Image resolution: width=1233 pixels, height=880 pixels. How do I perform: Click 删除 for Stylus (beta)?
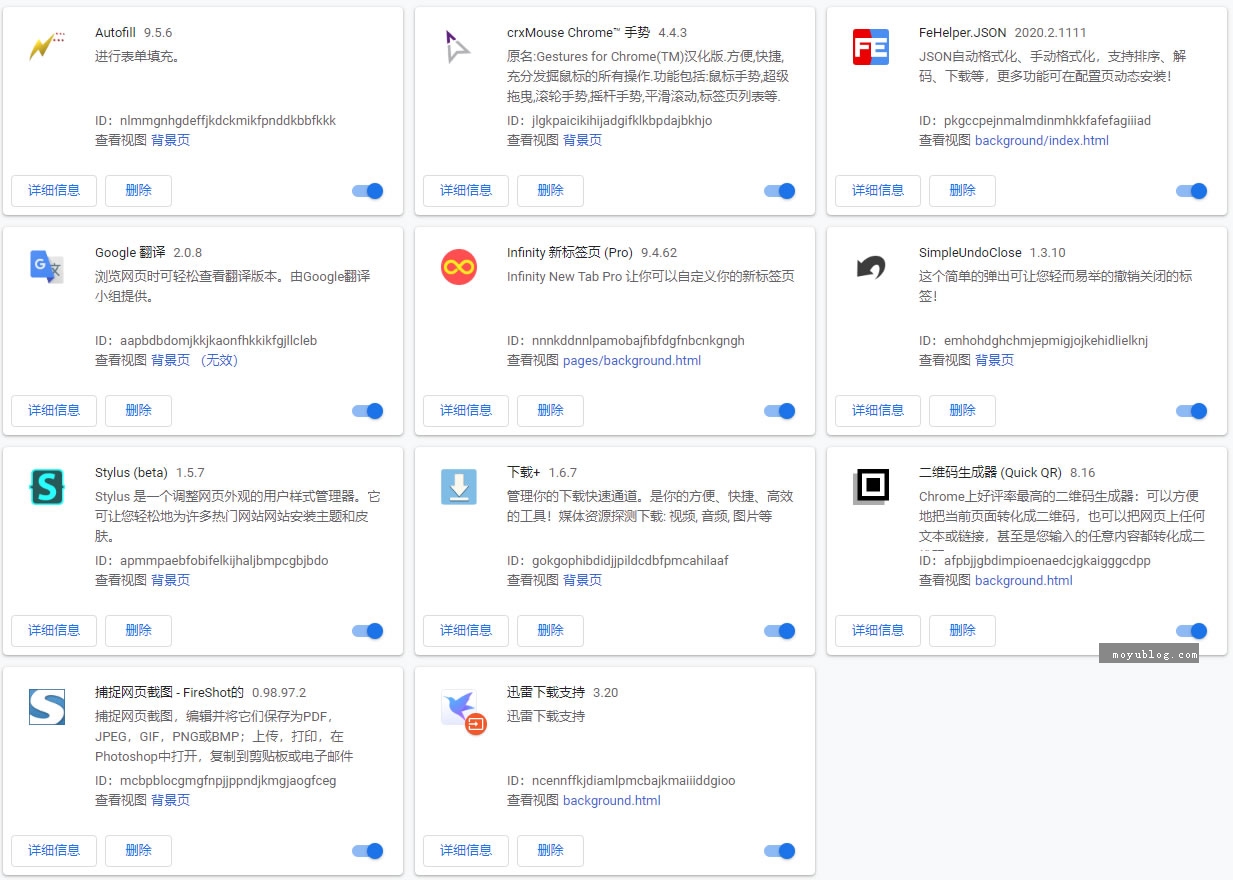(x=138, y=630)
